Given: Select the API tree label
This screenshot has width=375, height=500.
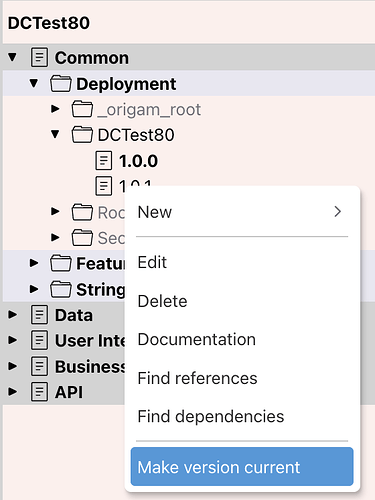Looking at the screenshot, I should click(69, 392).
